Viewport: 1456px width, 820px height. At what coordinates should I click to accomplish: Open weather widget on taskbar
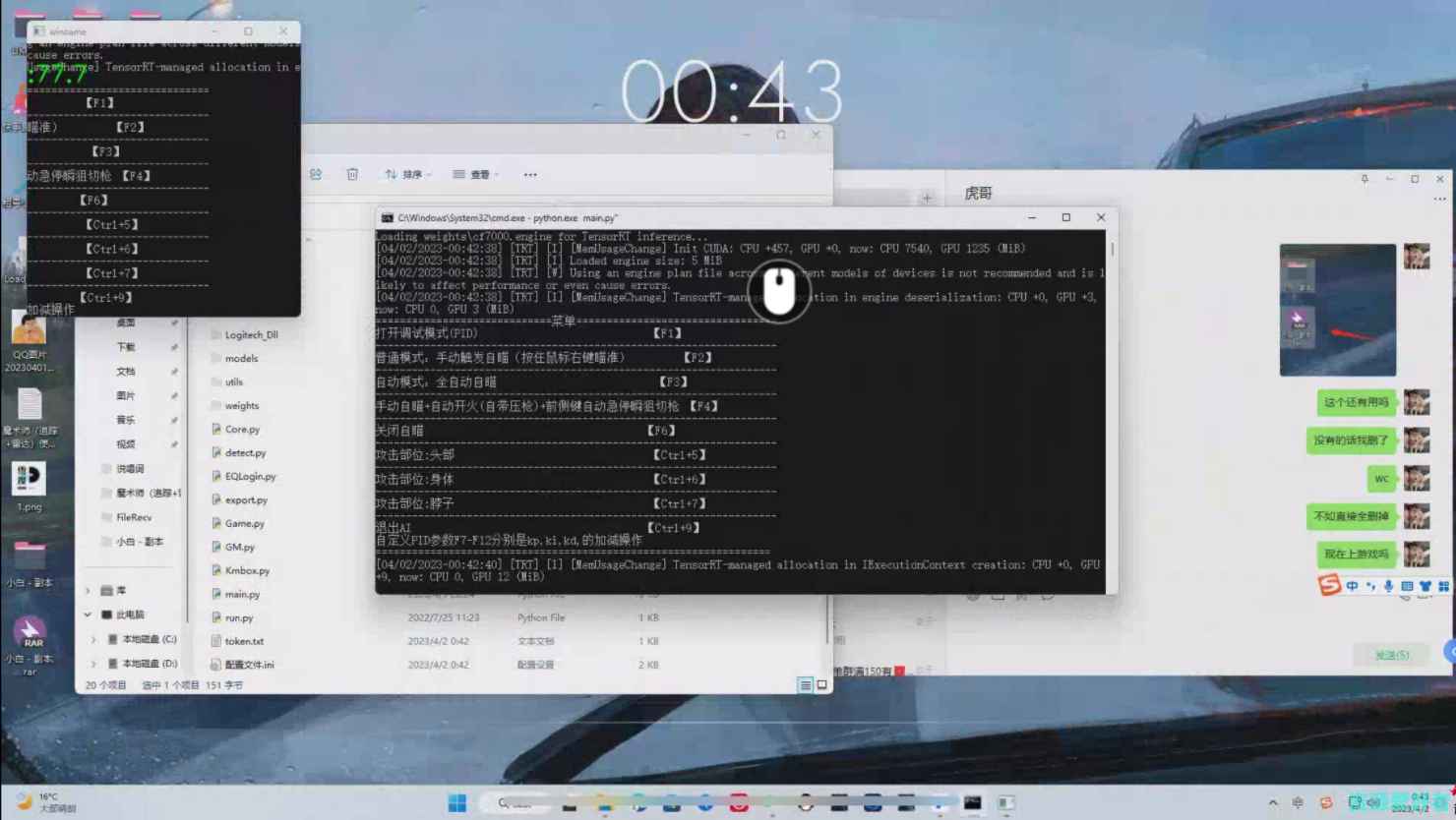(x=46, y=802)
